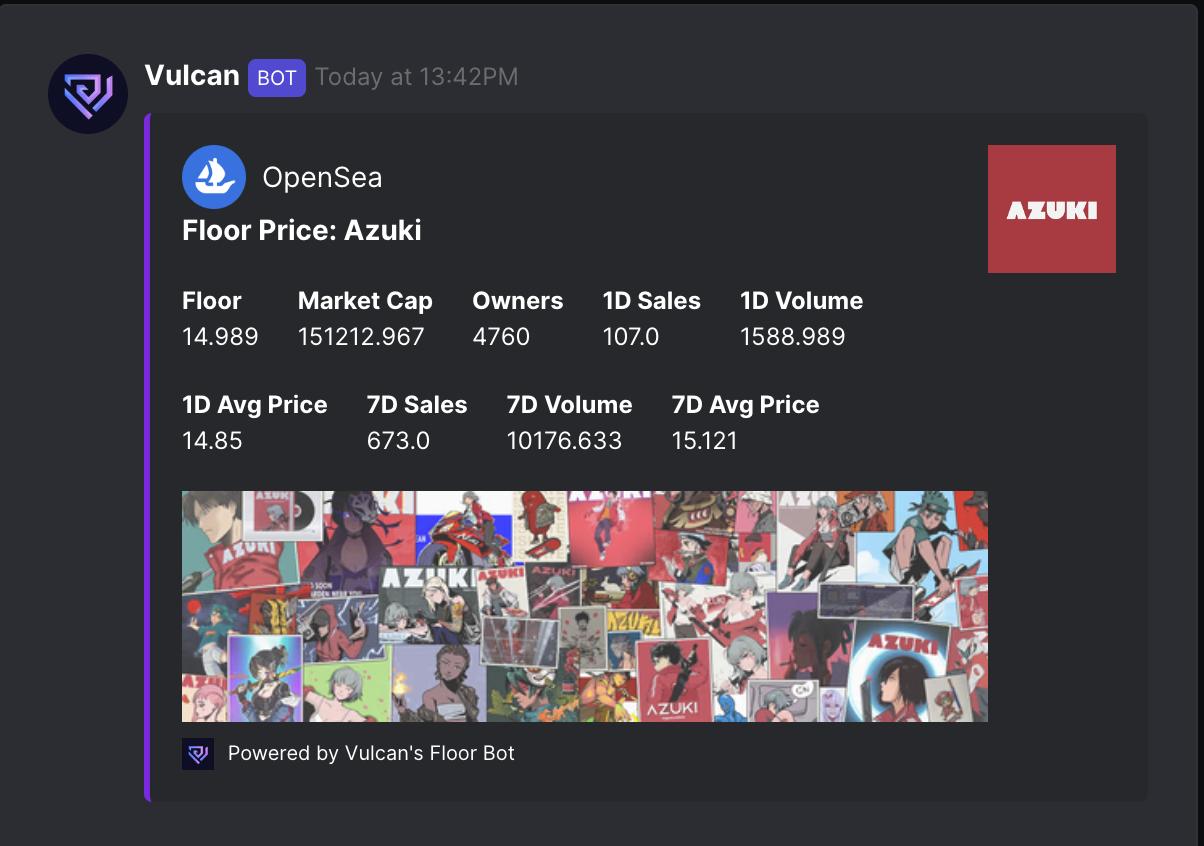Viewport: 1204px width, 846px height.
Task: Click the small Vulcan footer icon
Action: click(198, 753)
